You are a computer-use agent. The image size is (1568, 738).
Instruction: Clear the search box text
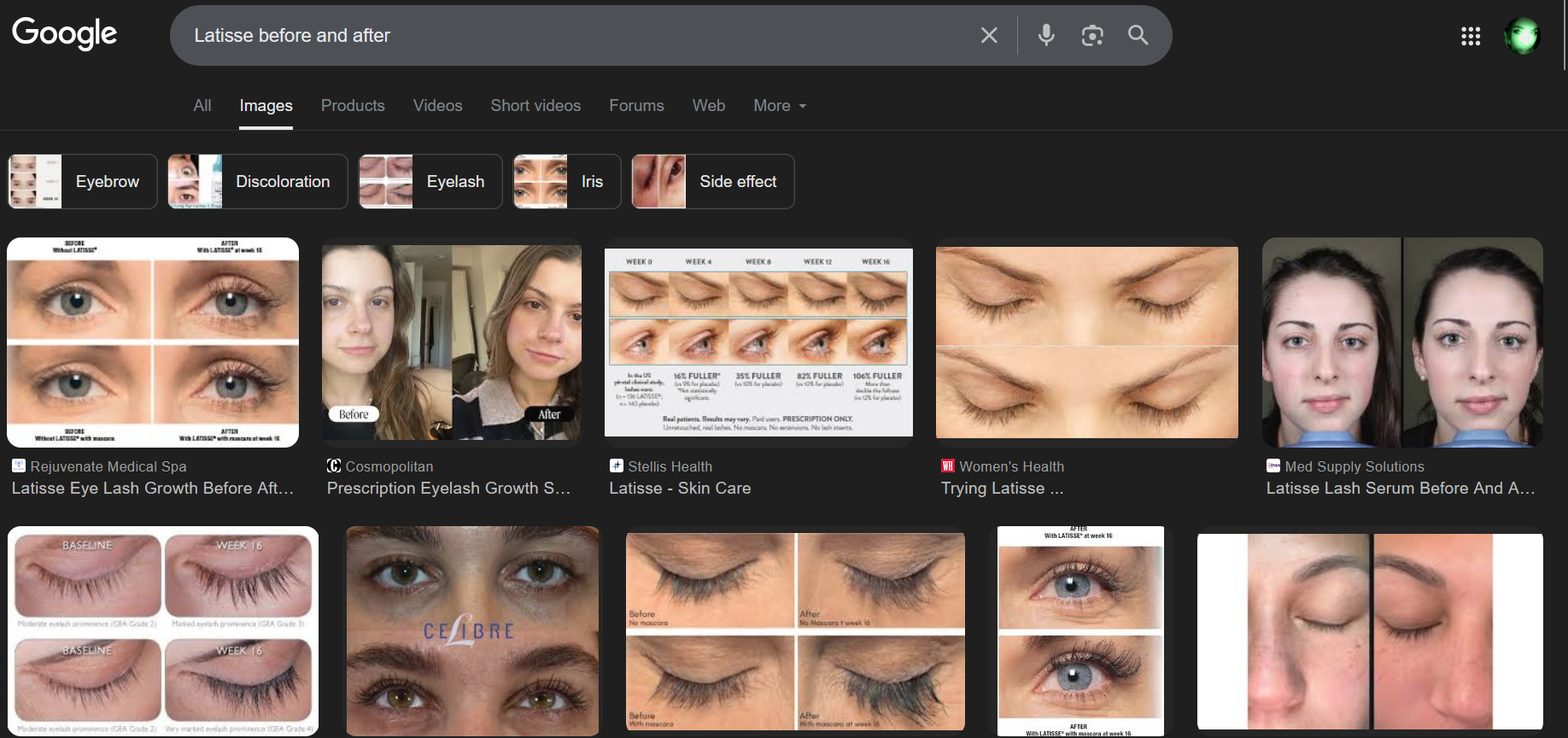coord(989,35)
